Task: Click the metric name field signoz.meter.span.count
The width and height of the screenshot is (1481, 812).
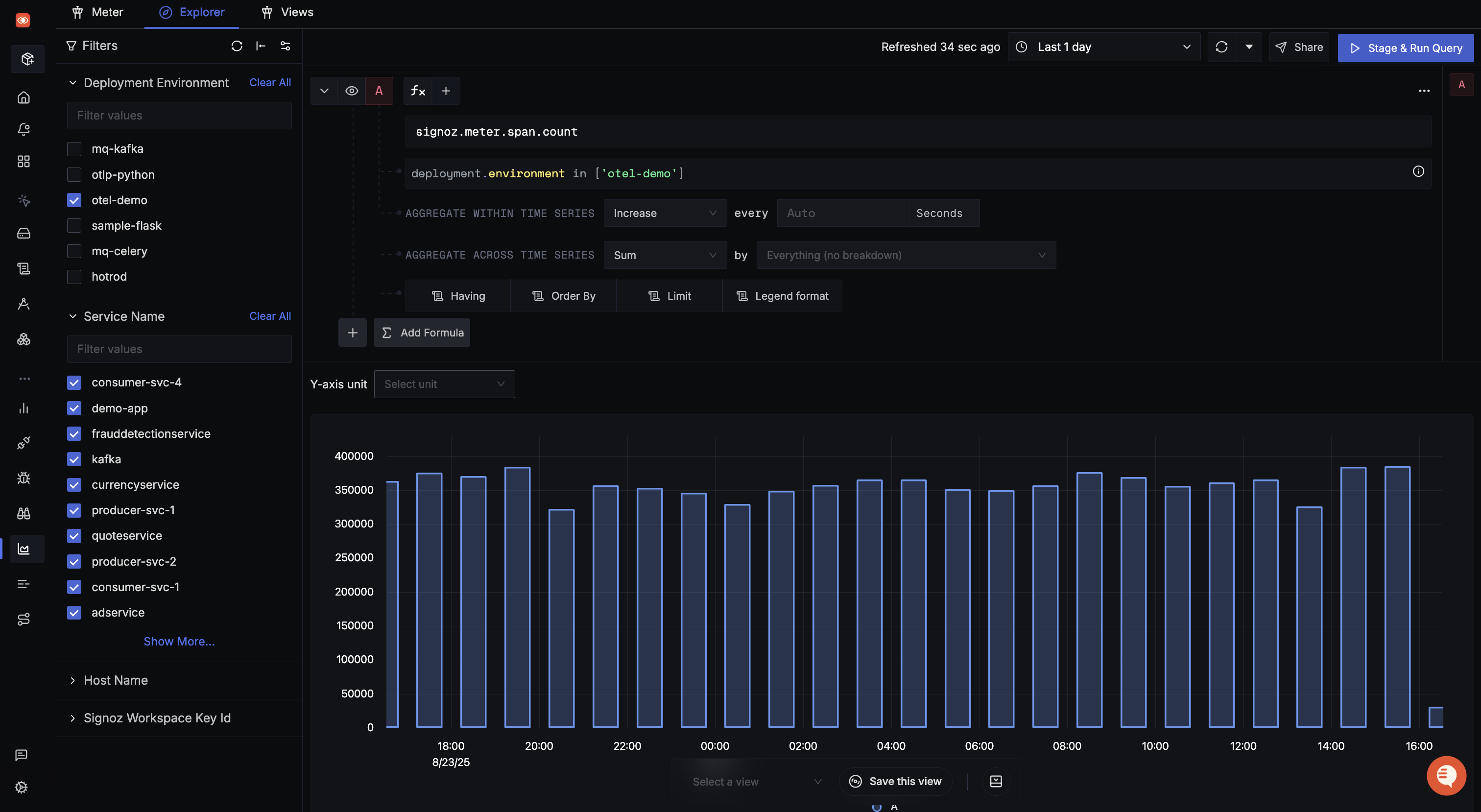Action: tap(918, 132)
